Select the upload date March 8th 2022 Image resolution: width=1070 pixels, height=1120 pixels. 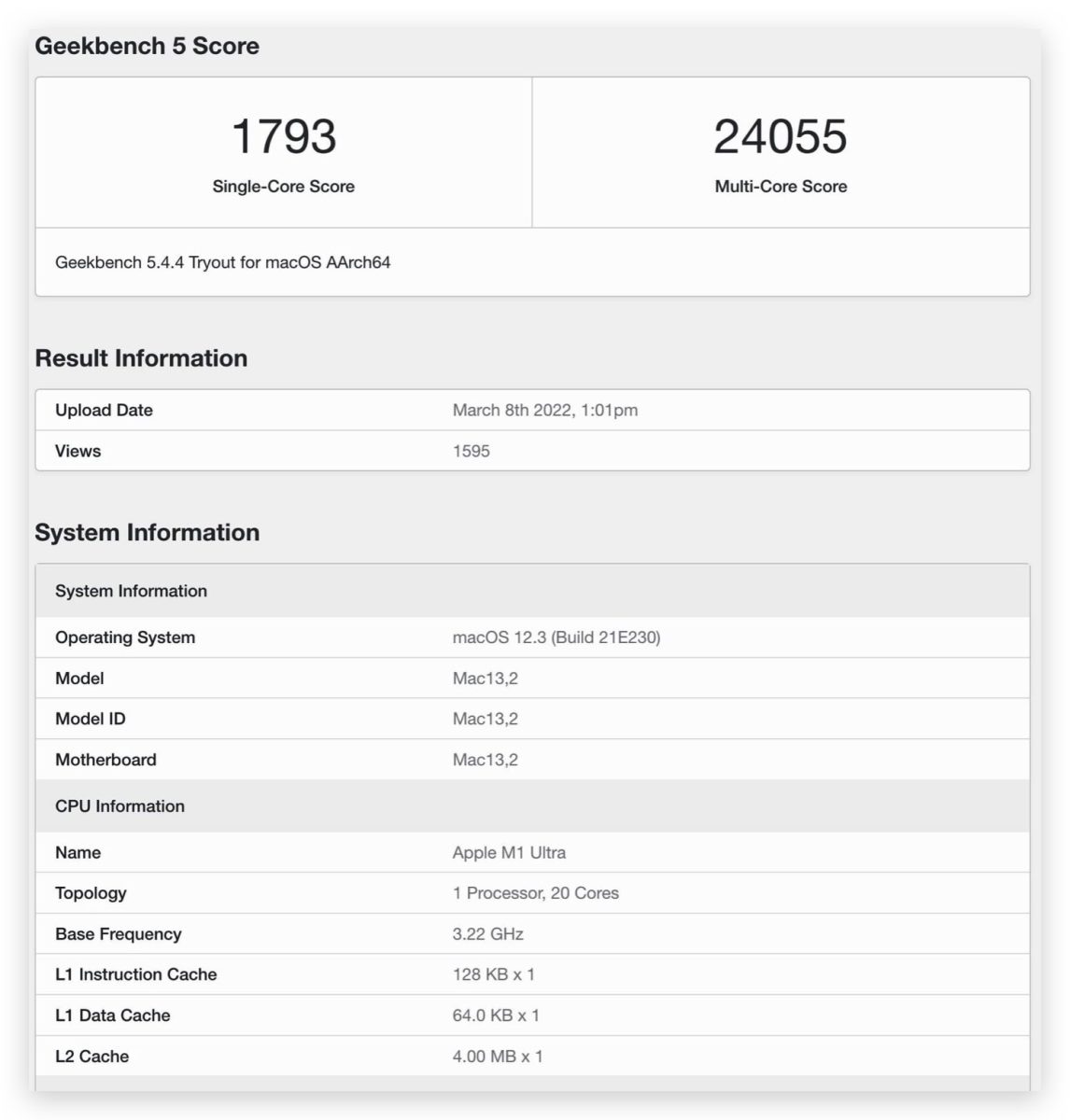544,411
